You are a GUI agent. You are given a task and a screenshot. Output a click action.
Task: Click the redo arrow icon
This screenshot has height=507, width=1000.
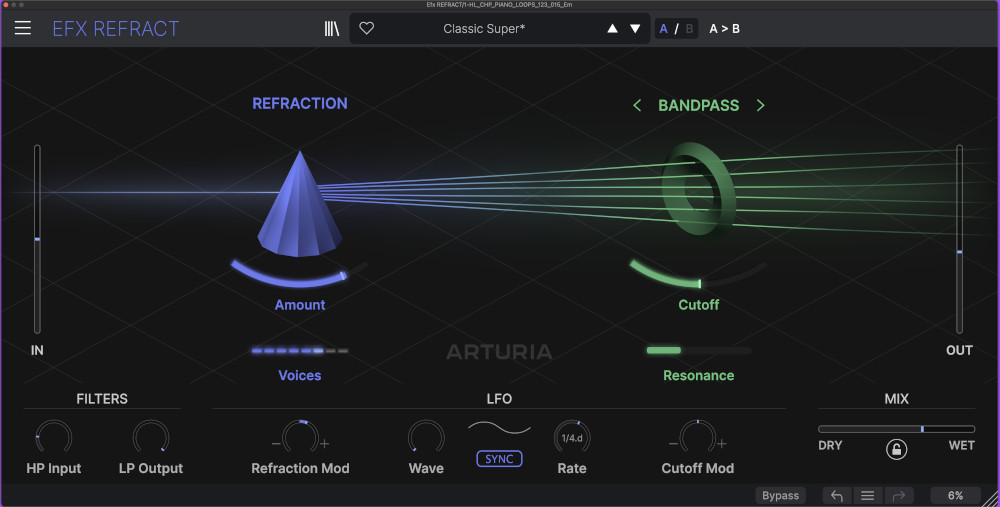click(897, 495)
